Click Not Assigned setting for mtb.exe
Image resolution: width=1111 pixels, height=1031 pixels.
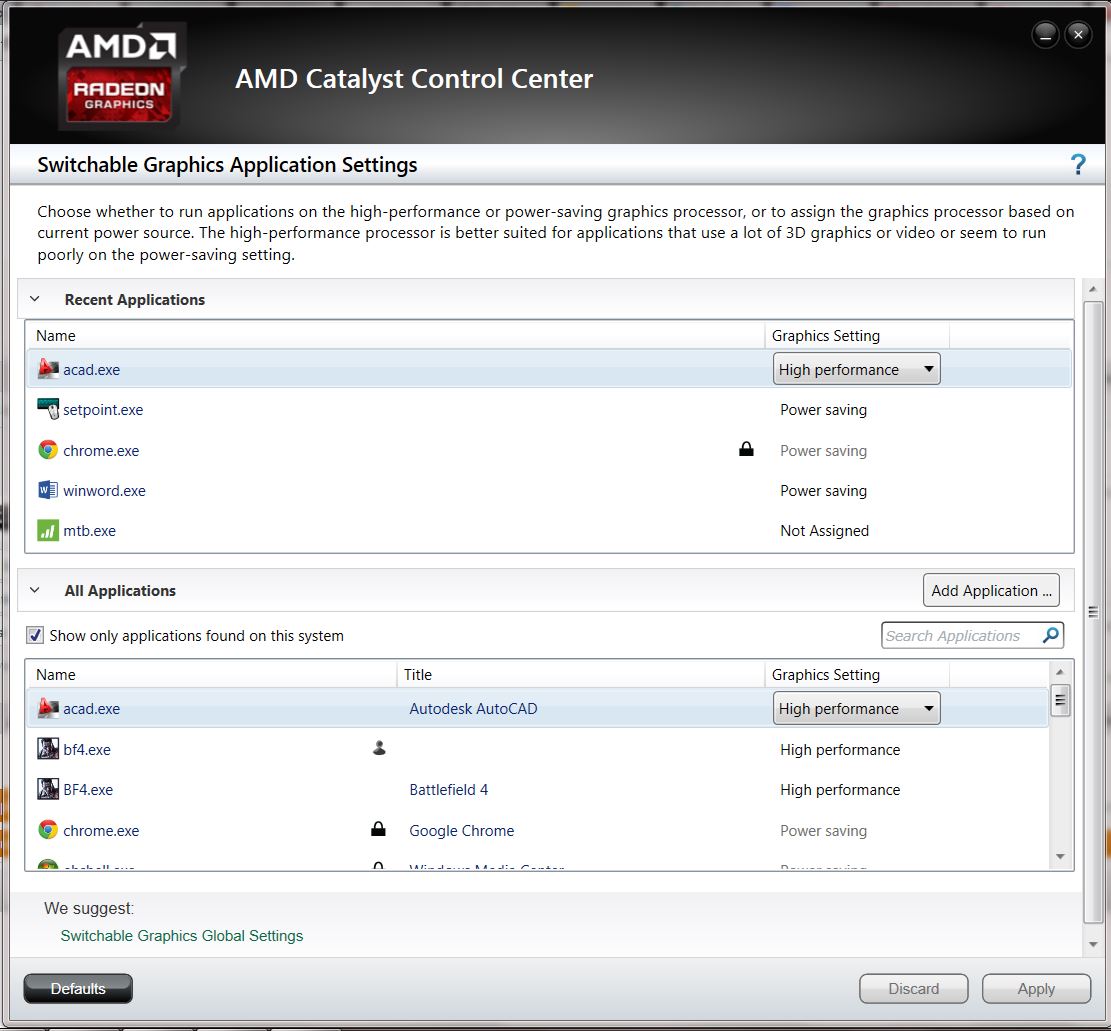[824, 531]
